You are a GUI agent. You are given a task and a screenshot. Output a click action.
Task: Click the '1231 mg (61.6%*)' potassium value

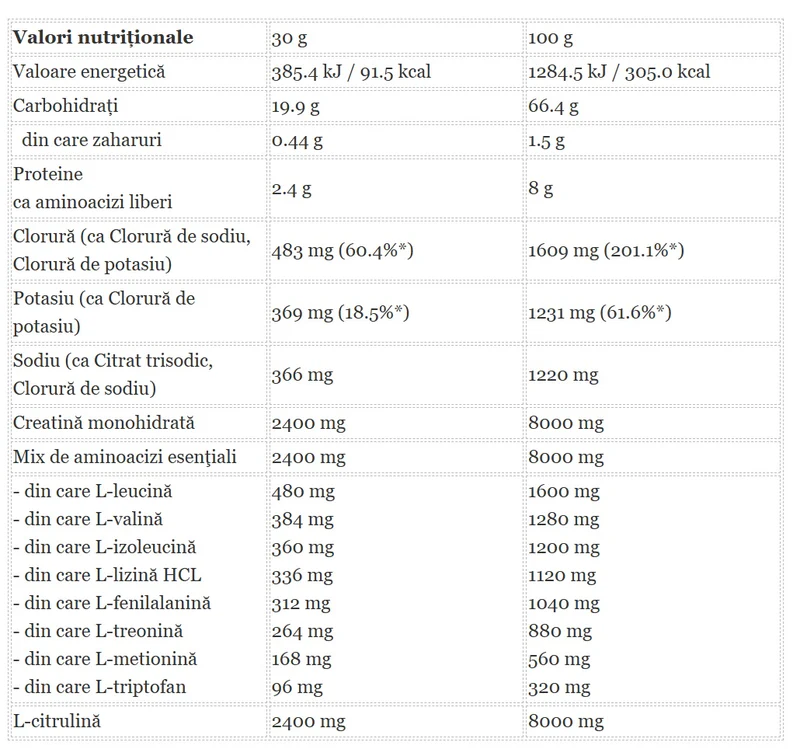599,313
